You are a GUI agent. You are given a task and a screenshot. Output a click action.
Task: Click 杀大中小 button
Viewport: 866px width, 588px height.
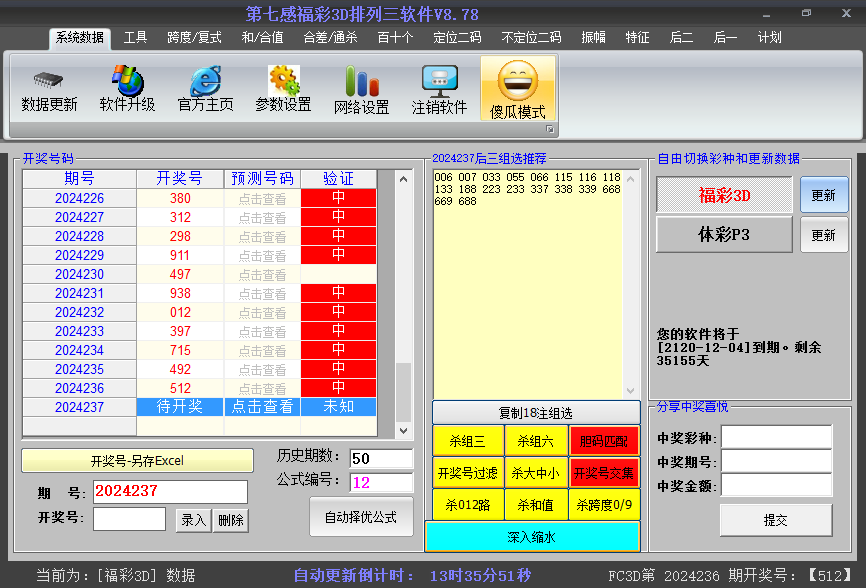536,473
